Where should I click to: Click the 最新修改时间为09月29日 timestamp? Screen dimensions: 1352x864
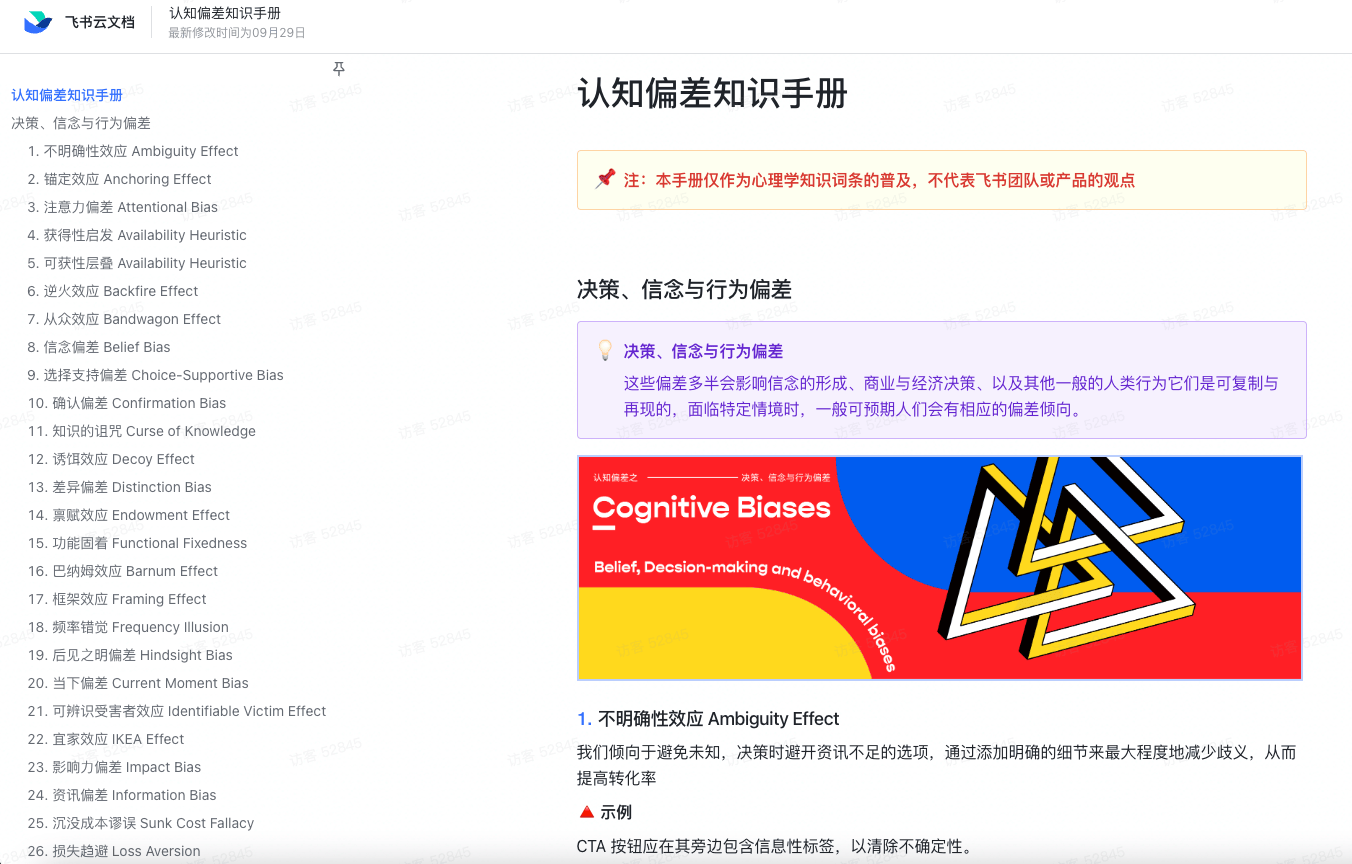pyautogui.click(x=237, y=33)
